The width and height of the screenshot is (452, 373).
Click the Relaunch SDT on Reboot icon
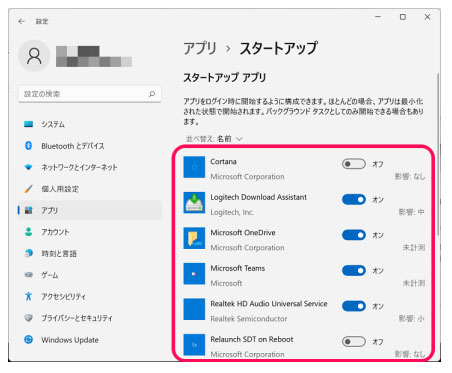pos(194,345)
